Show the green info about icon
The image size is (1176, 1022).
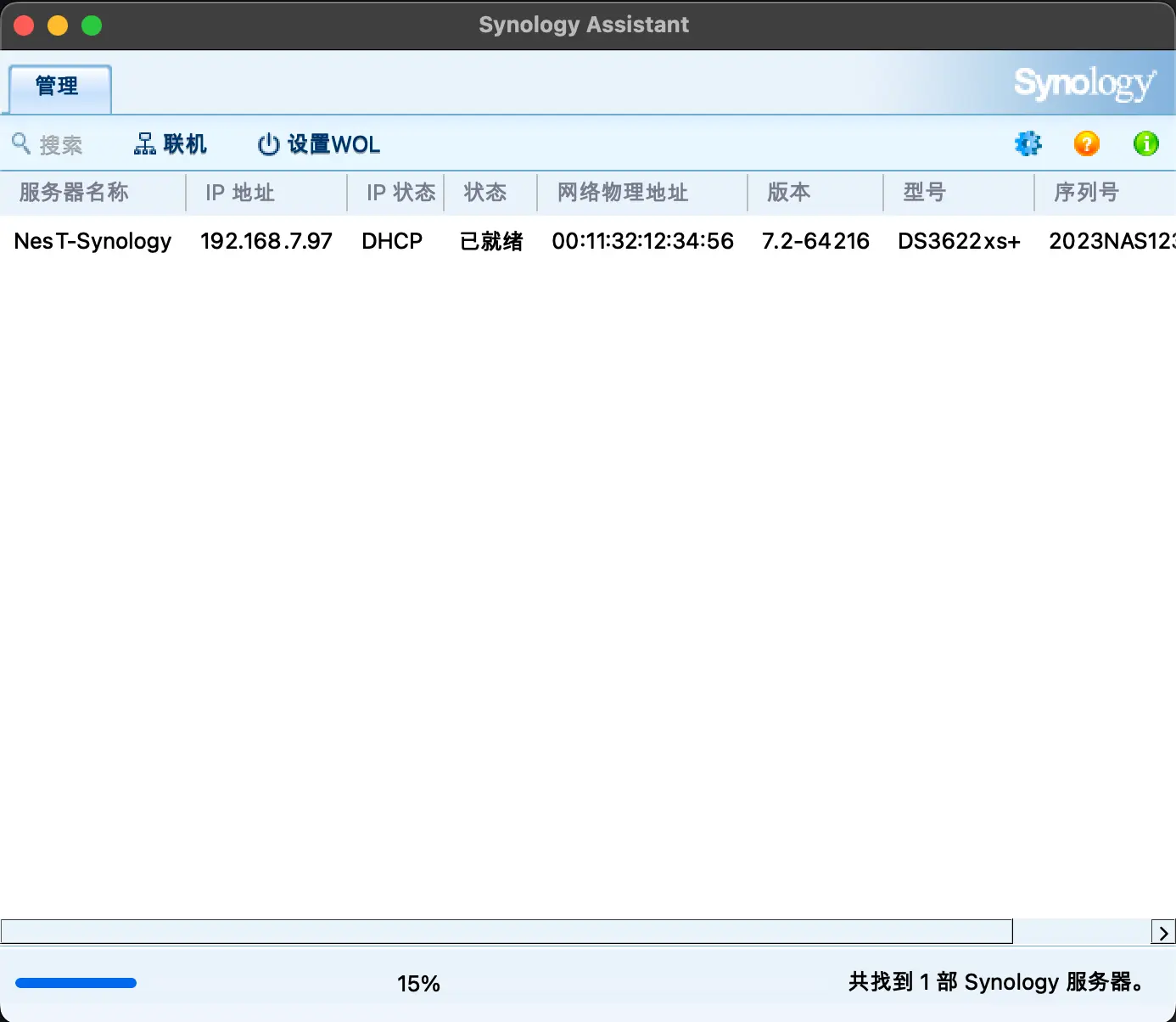[1146, 143]
